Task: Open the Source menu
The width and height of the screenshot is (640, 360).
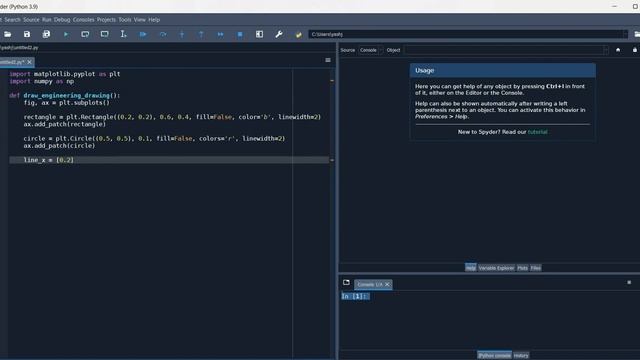Action: point(31,20)
